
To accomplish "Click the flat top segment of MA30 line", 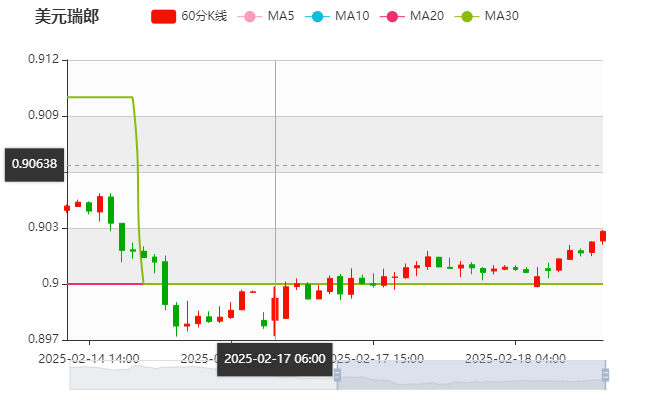I will pos(100,97).
